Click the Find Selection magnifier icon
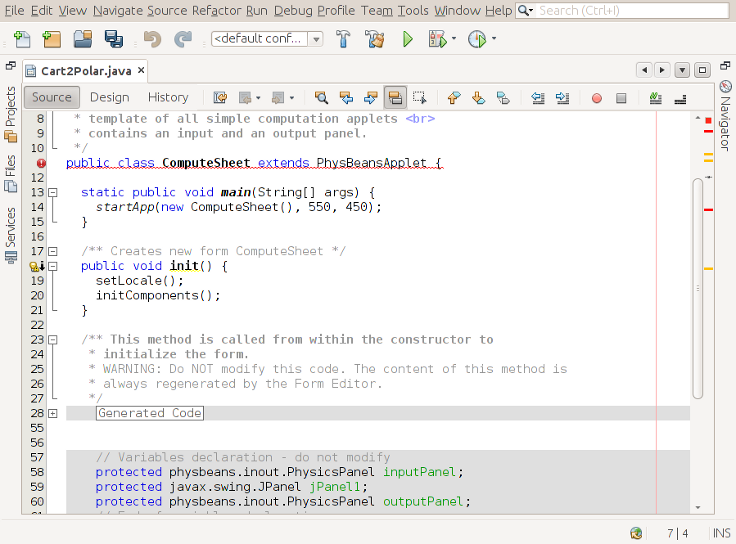 [322, 98]
